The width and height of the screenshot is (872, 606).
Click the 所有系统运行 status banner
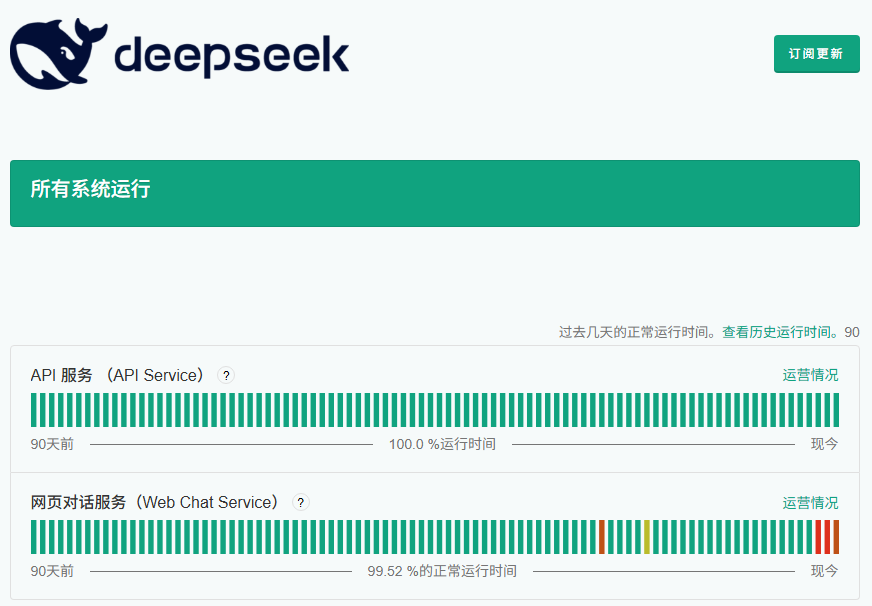[x=435, y=193]
